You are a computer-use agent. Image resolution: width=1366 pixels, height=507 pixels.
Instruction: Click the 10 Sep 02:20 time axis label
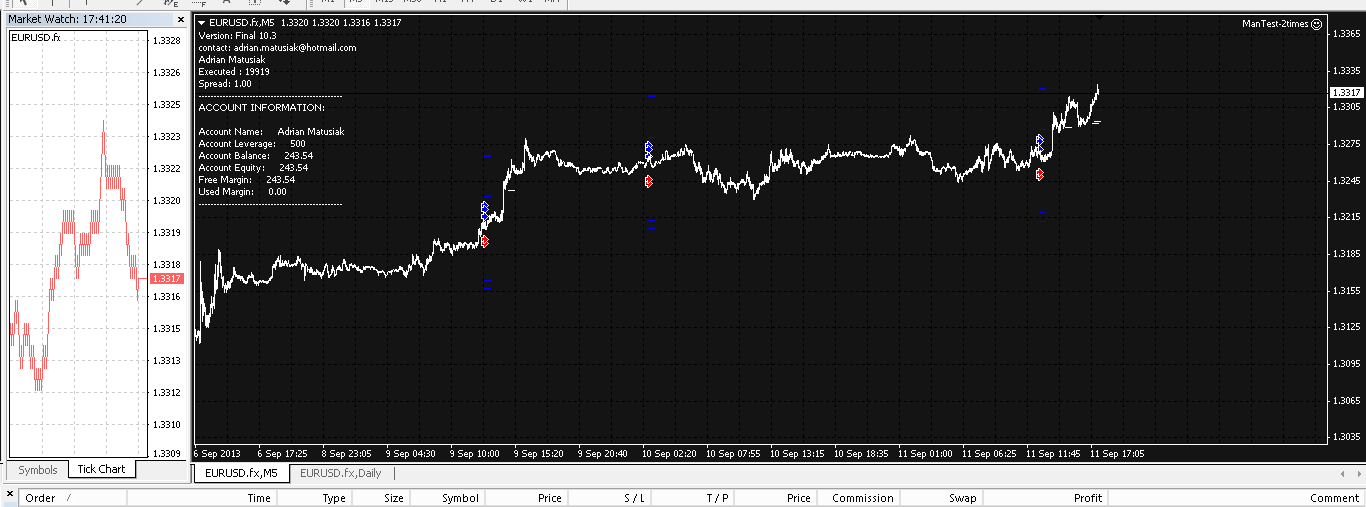point(670,453)
